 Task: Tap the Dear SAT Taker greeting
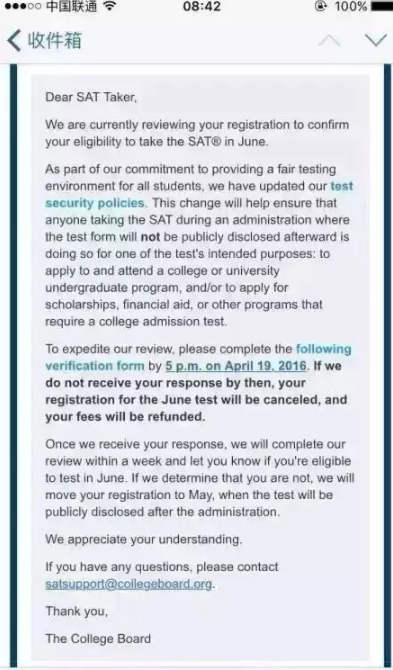(91, 97)
